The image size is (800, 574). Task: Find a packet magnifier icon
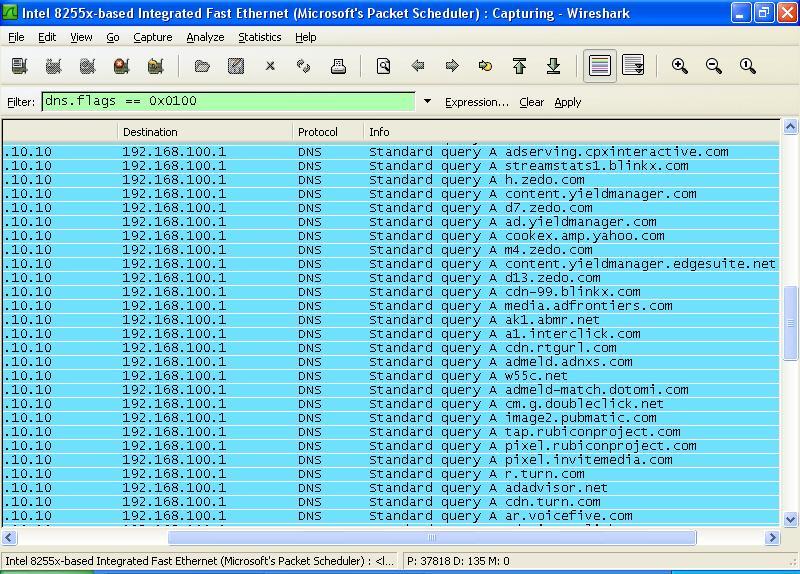pyautogui.click(x=384, y=66)
